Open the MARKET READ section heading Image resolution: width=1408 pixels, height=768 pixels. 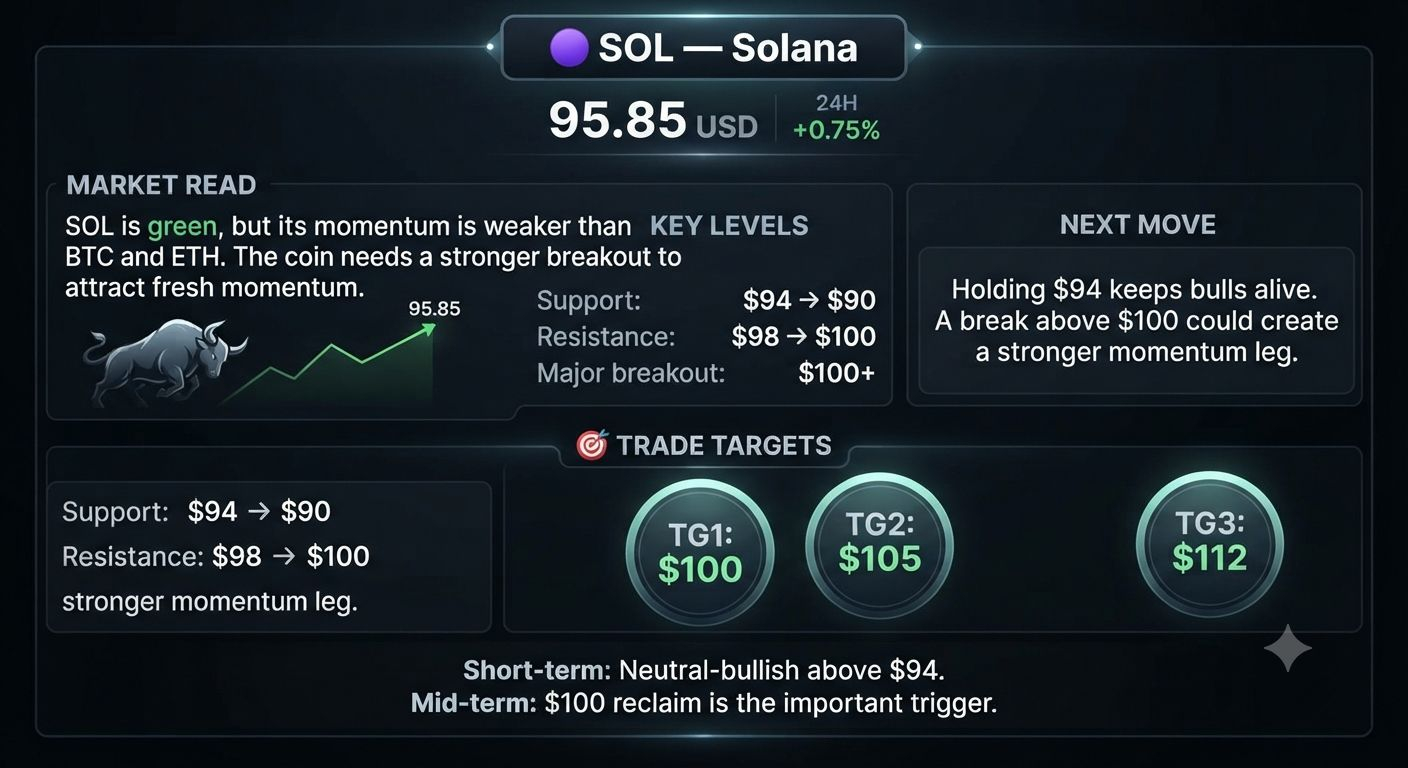click(x=161, y=185)
